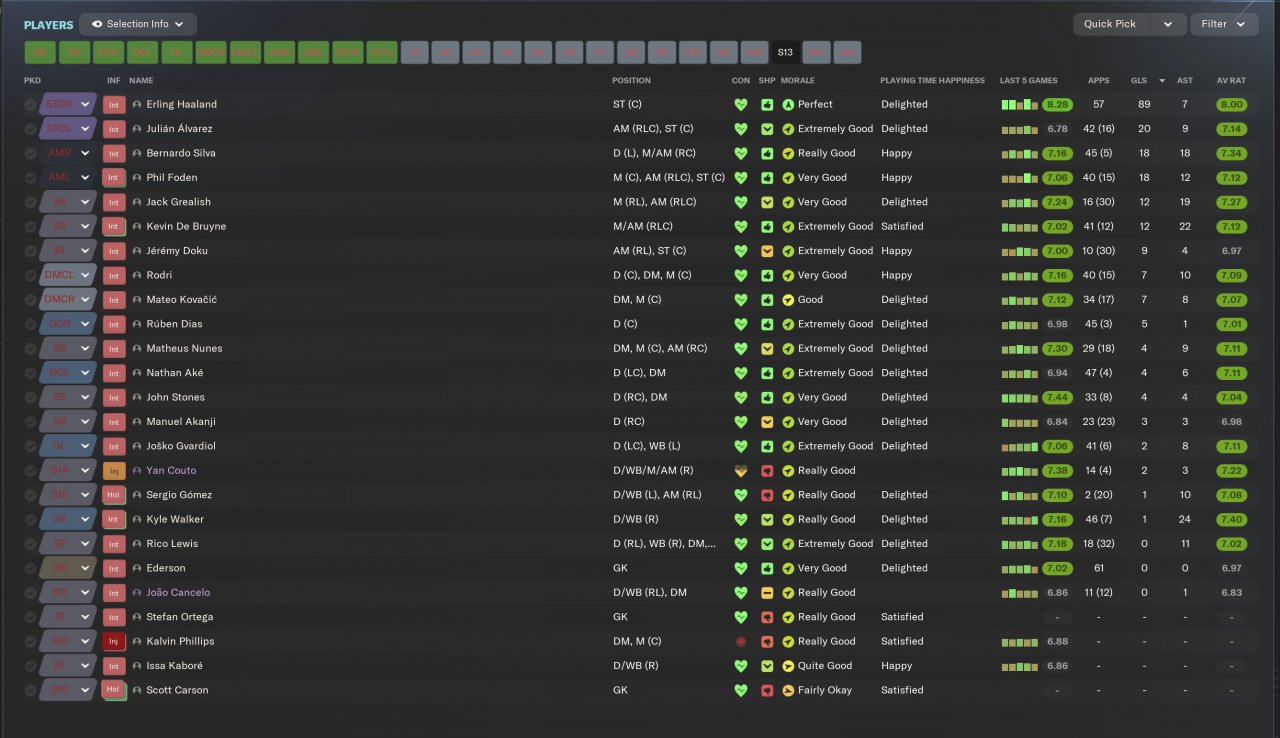The height and width of the screenshot is (738, 1280).
Task: Click the red sharpness icon for Stefan Ortega
Action: pos(767,617)
